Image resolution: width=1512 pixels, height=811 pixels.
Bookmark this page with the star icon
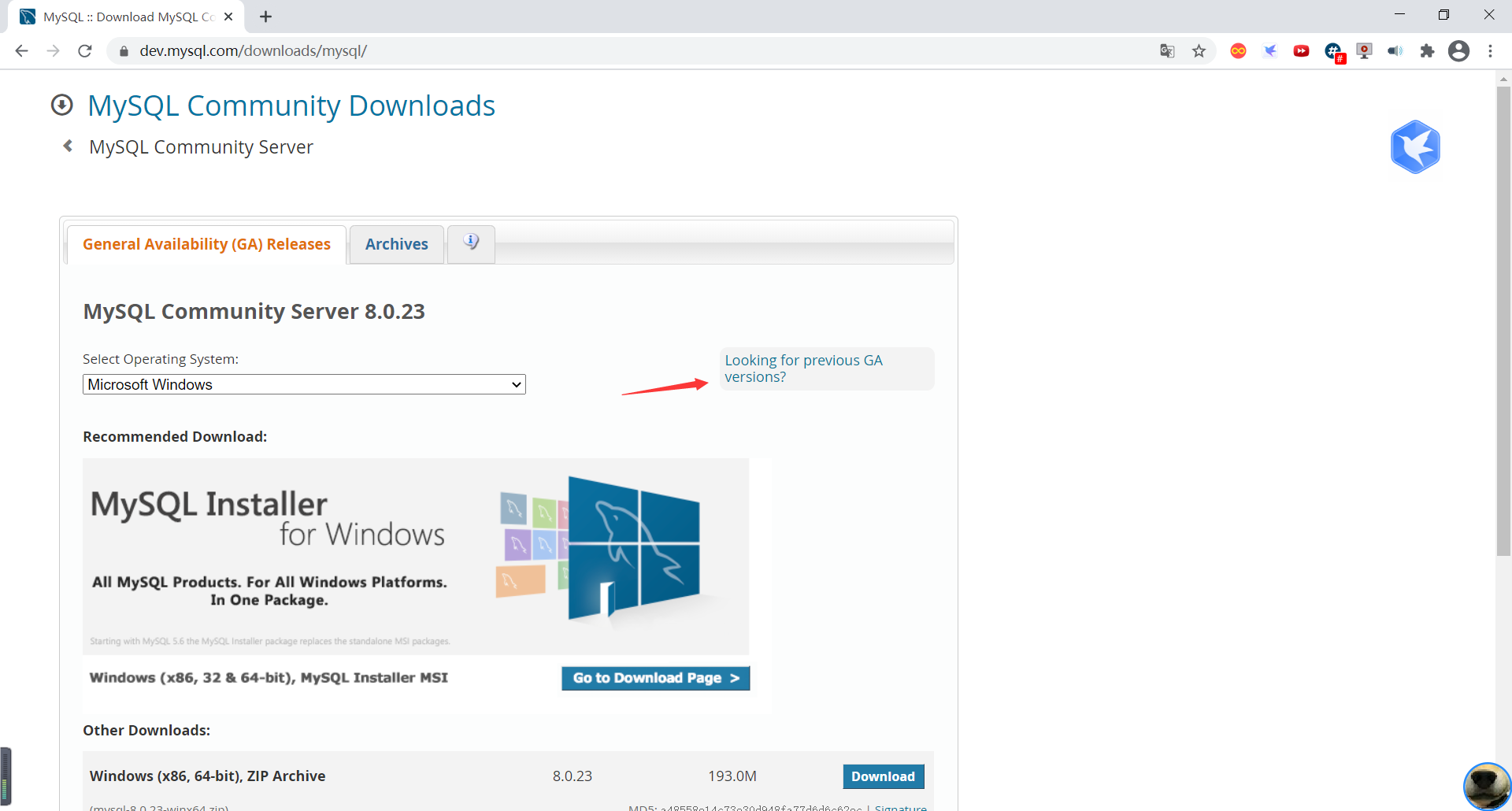(x=1199, y=51)
